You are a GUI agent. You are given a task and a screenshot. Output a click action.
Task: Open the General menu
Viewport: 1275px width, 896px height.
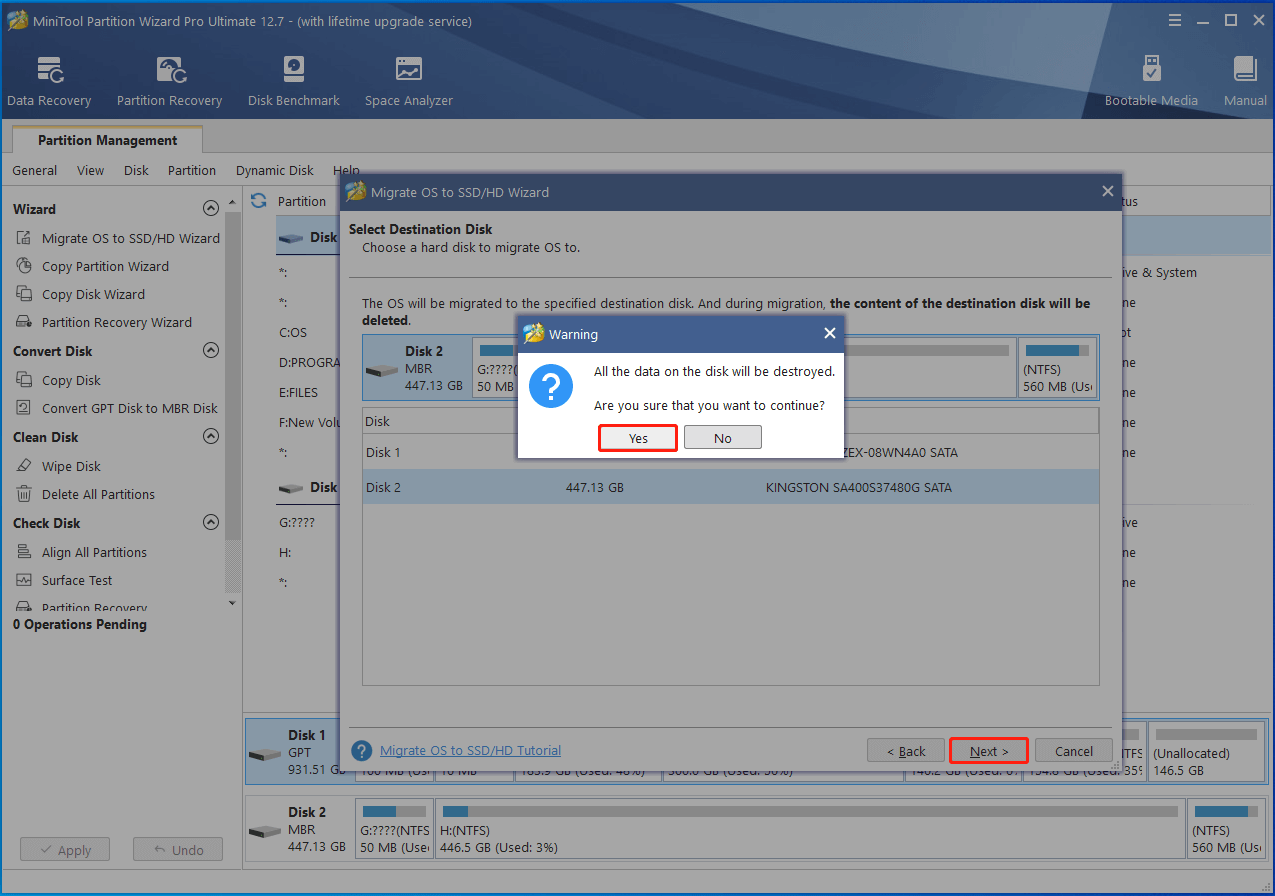coord(35,170)
